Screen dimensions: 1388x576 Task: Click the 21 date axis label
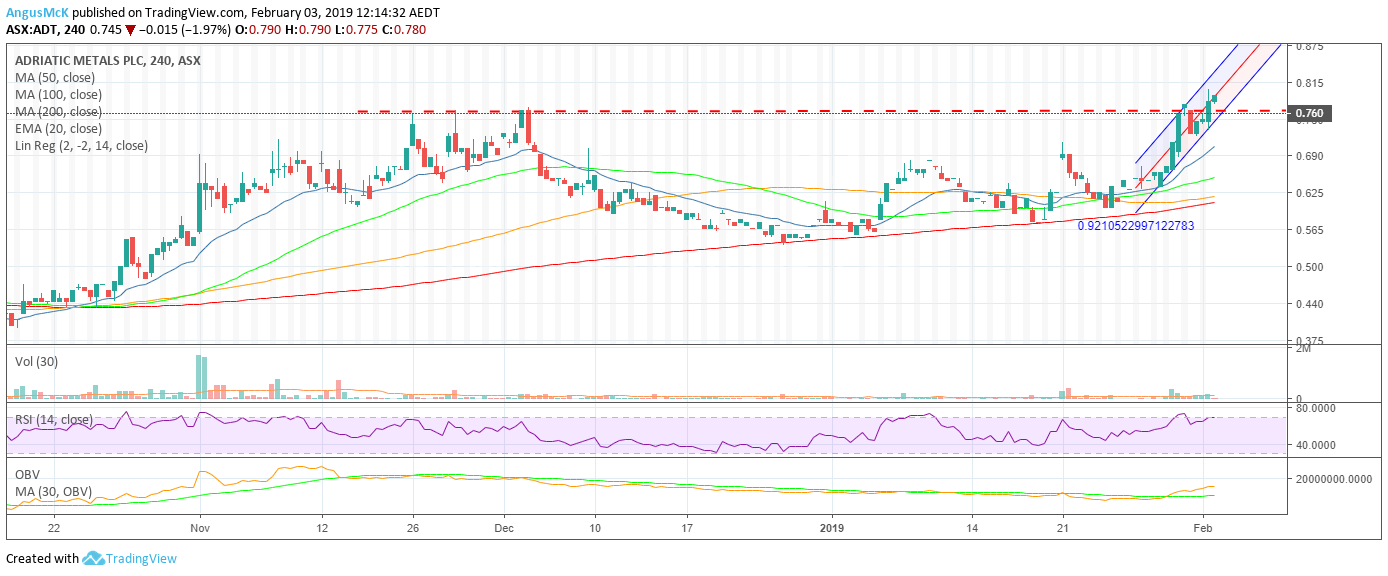[x=1063, y=527]
